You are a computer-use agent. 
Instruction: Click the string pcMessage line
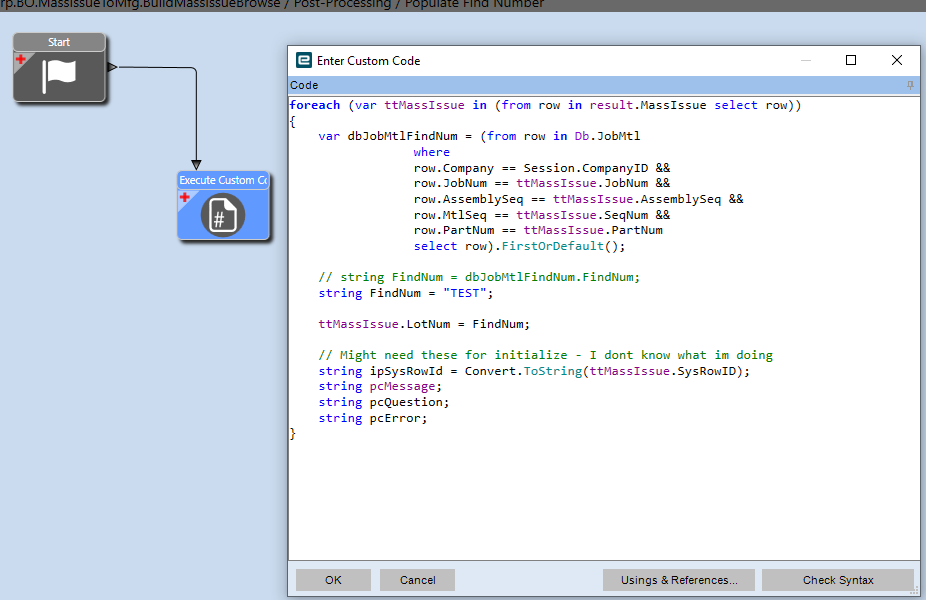pyautogui.click(x=380, y=386)
